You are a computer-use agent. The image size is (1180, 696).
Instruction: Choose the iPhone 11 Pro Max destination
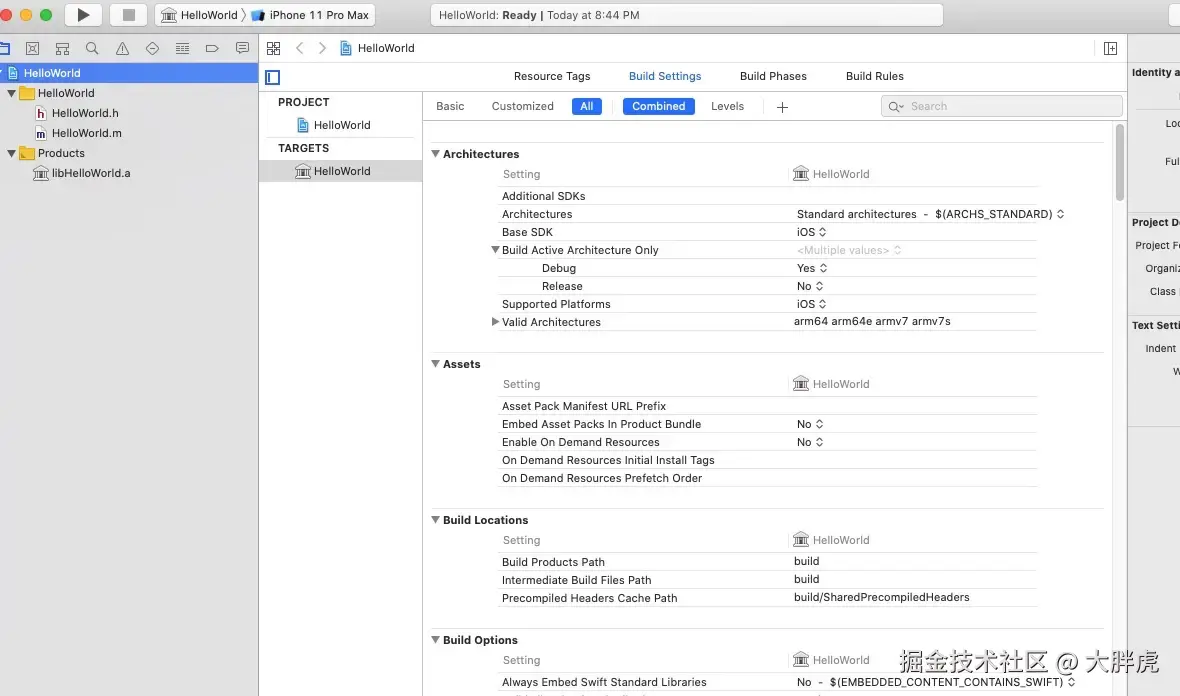tap(310, 15)
